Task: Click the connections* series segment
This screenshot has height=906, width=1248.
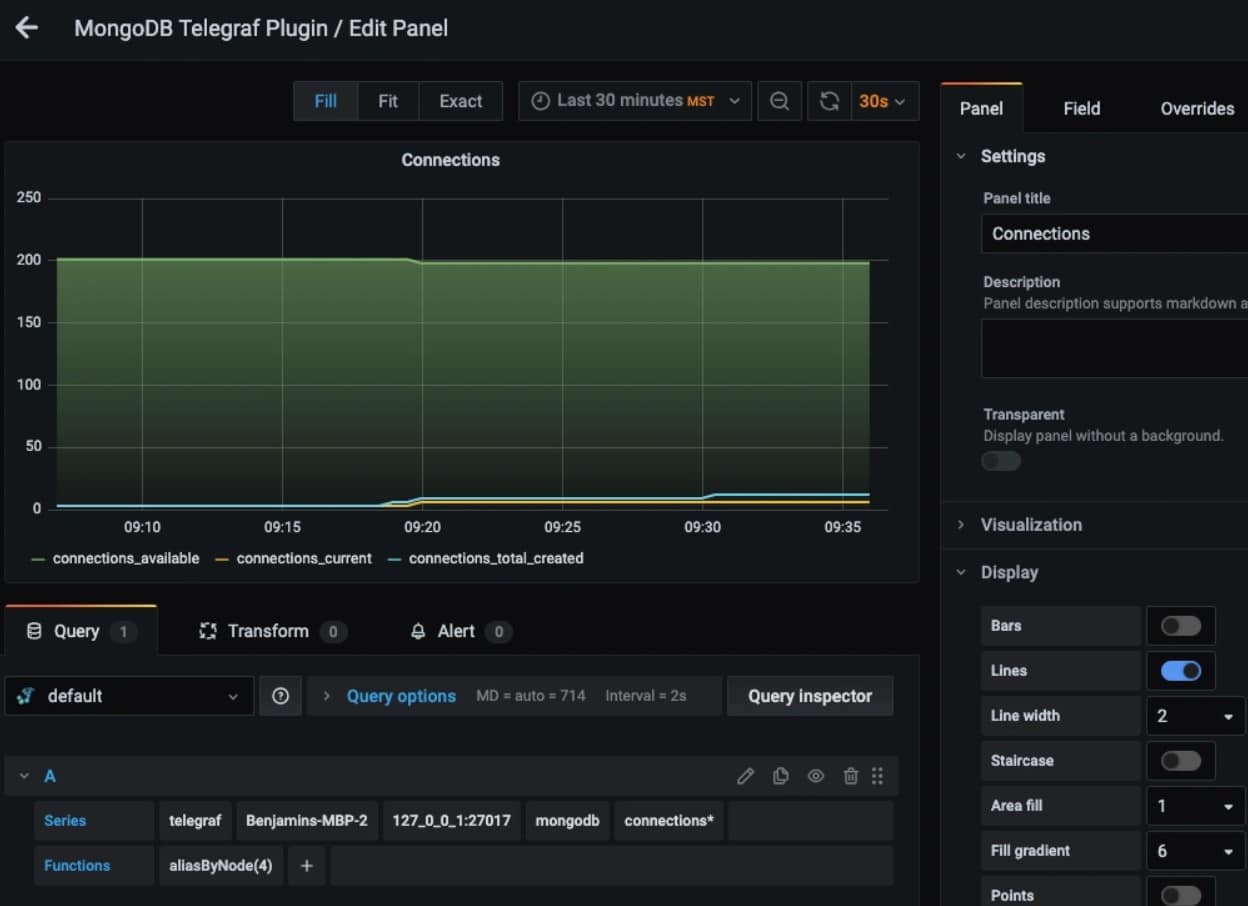Action: 669,821
